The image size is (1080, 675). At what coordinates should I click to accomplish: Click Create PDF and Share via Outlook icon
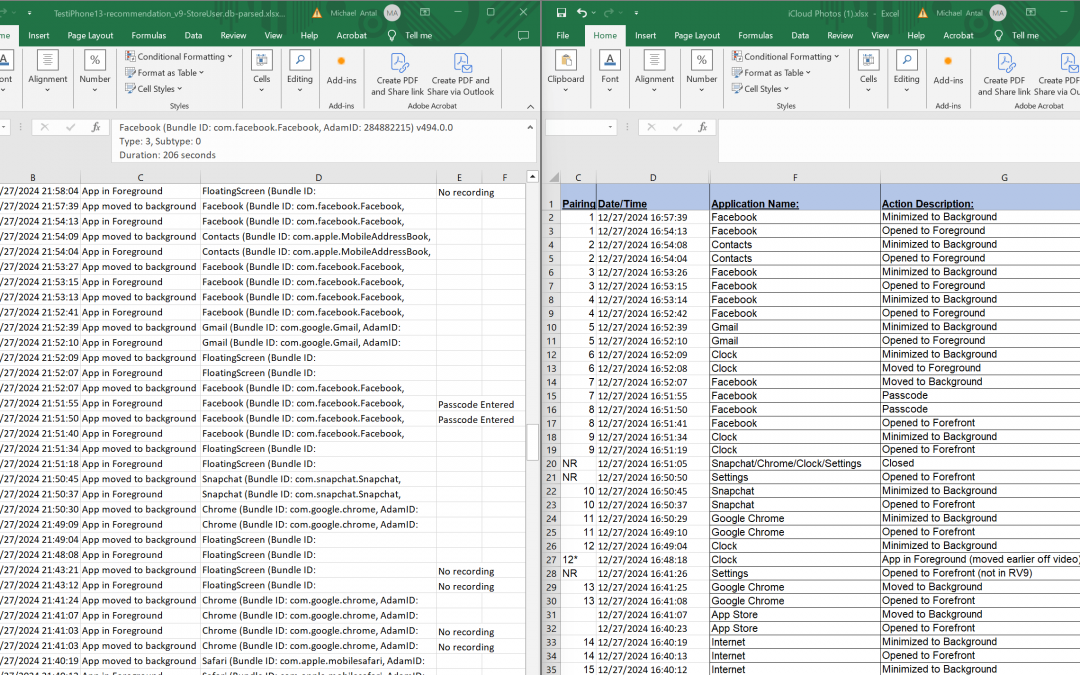point(461,74)
